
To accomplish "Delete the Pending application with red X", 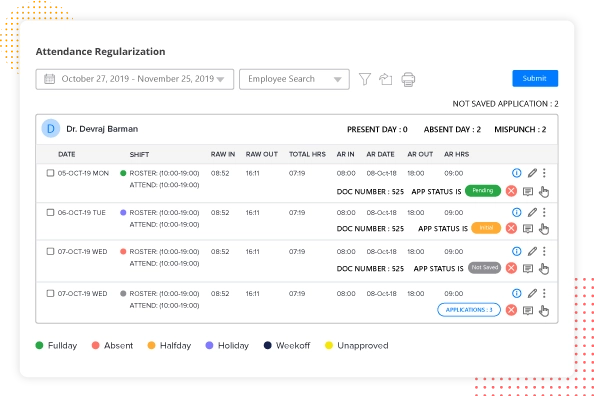I will click(511, 191).
